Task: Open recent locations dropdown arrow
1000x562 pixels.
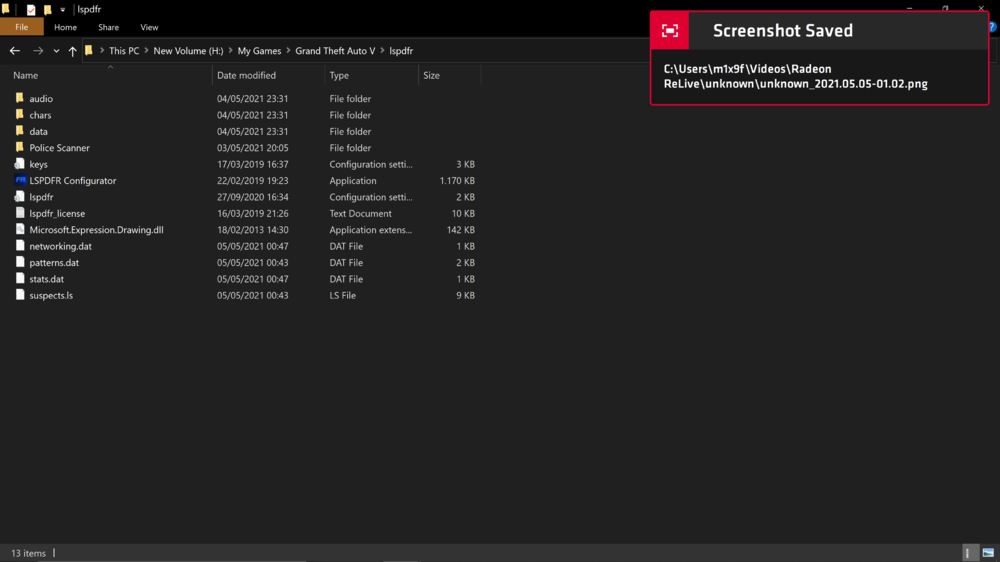Action: click(56, 51)
